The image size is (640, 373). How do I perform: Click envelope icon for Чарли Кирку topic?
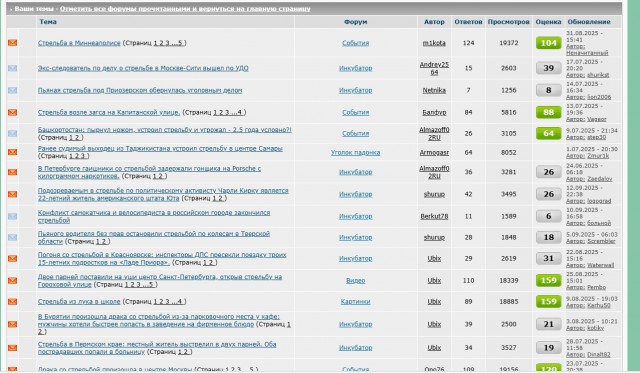(x=13, y=194)
